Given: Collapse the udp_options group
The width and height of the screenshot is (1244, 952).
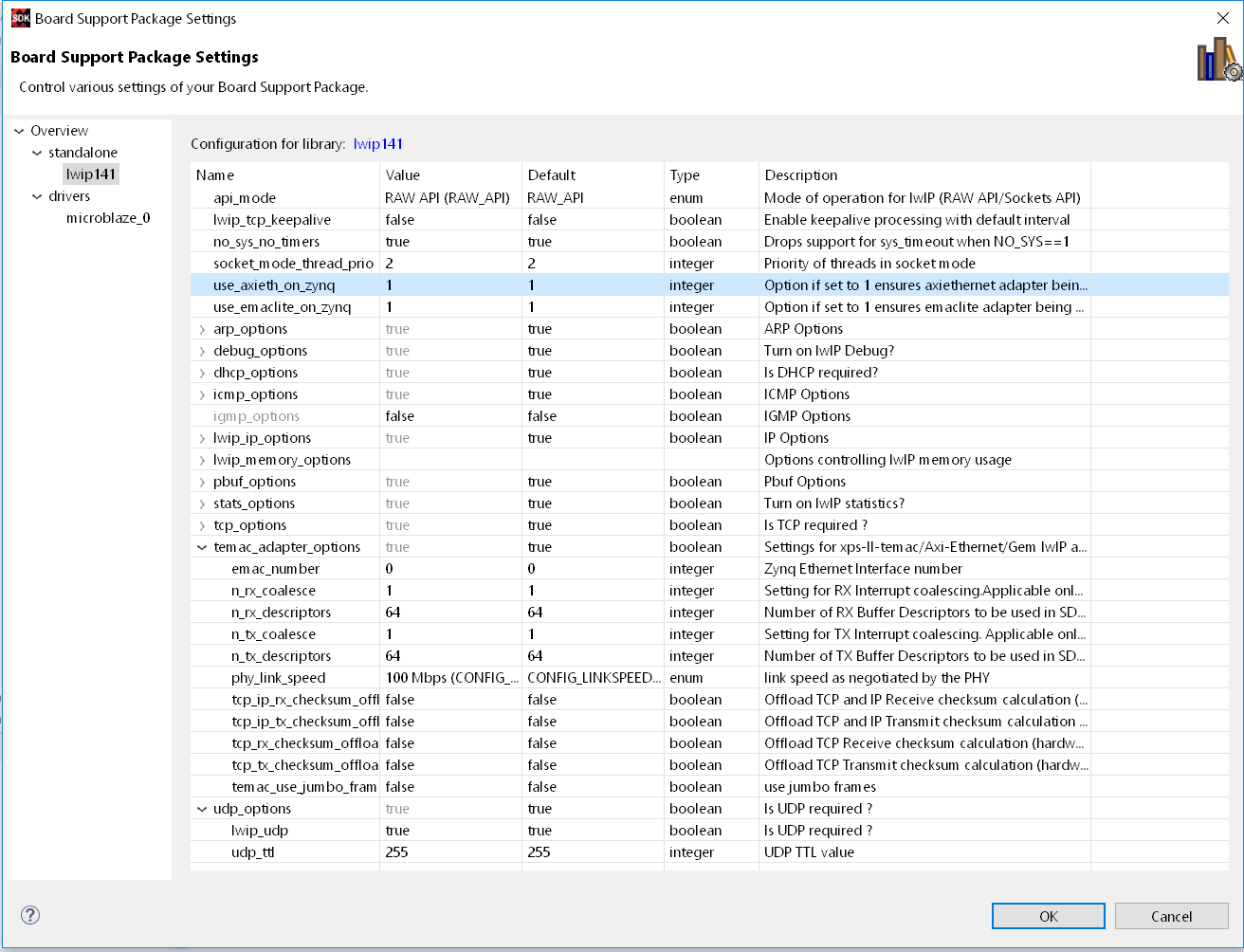Looking at the screenshot, I should [202, 809].
